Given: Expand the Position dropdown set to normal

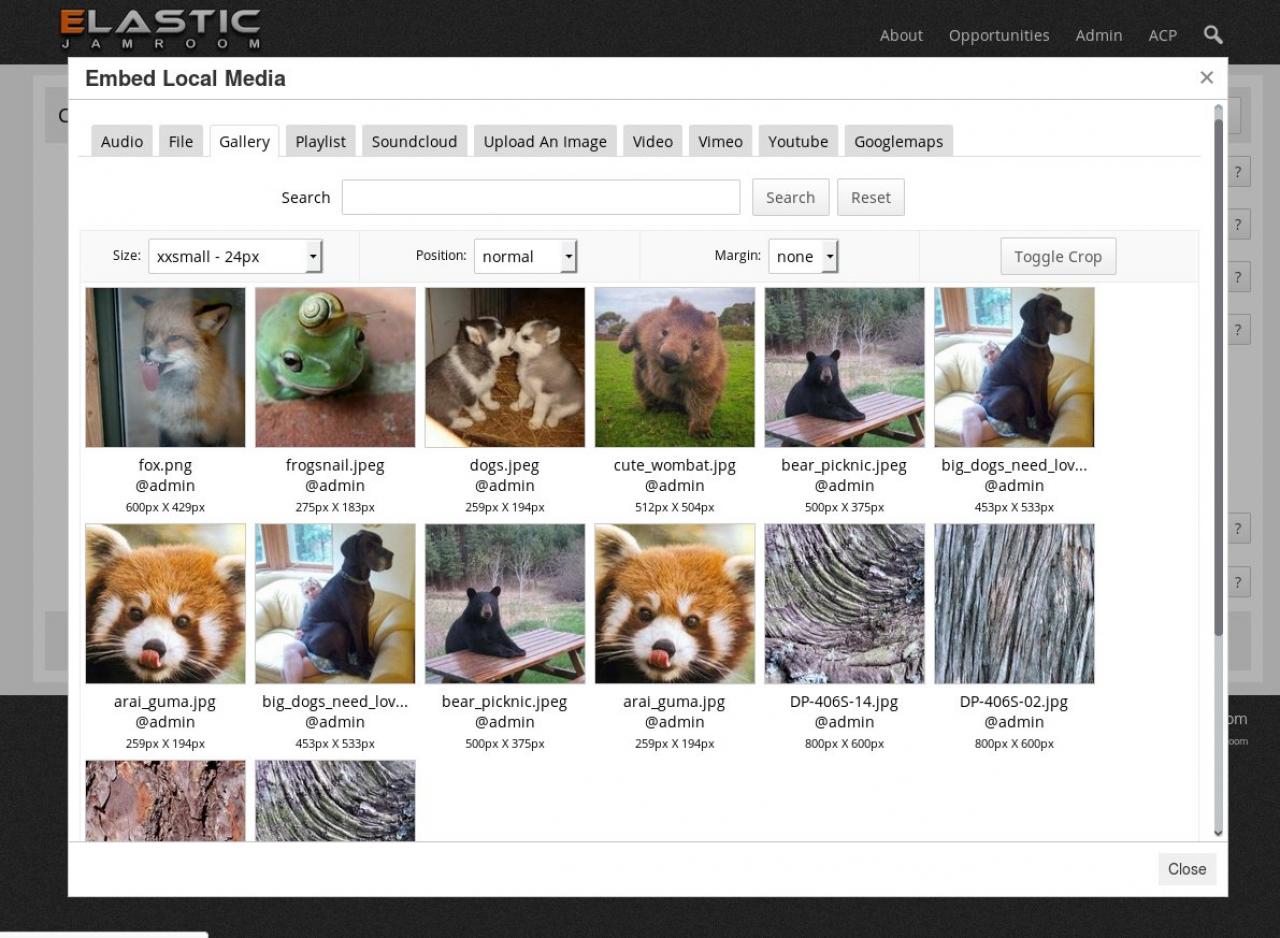Looking at the screenshot, I should click(525, 256).
